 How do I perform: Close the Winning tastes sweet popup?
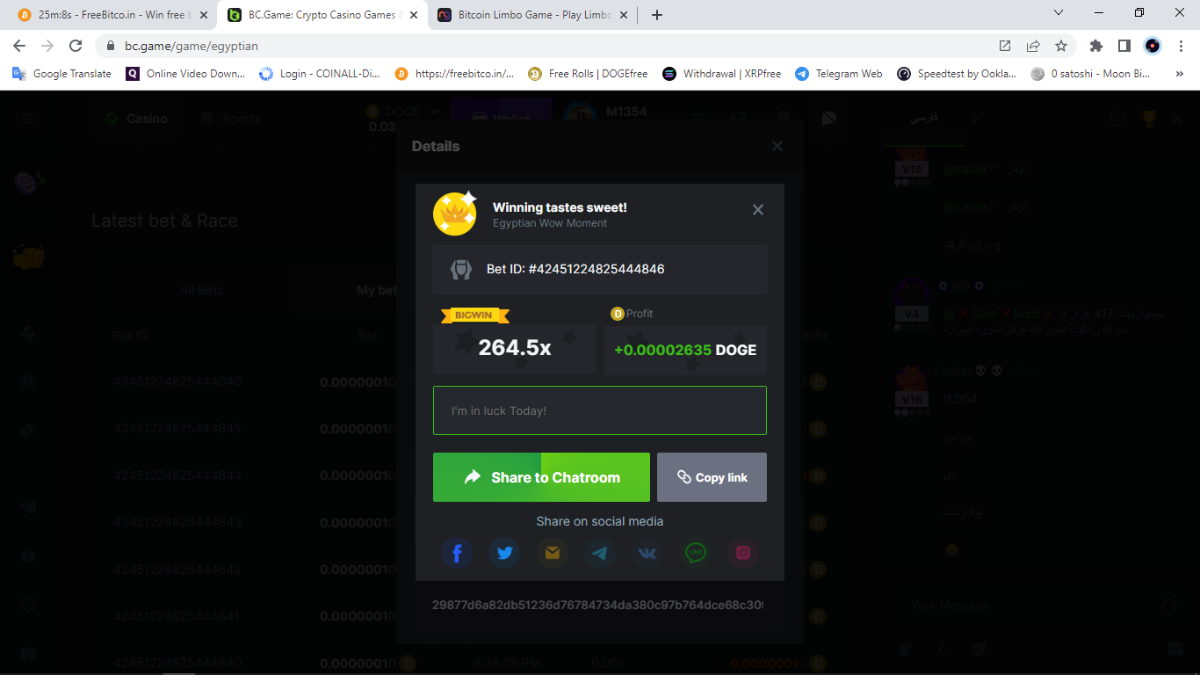758,210
